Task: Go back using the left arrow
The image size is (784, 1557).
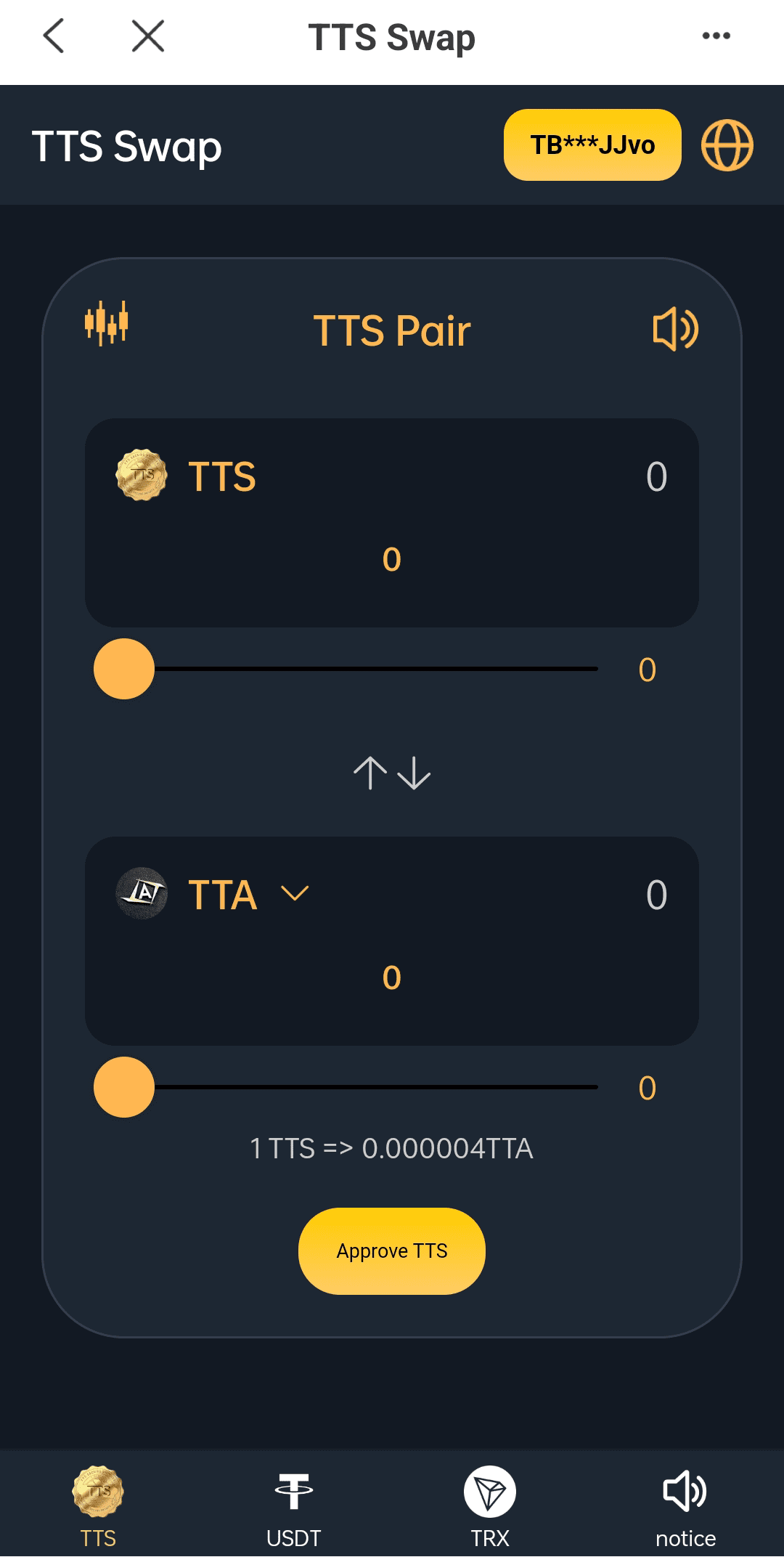Action: coord(54,36)
